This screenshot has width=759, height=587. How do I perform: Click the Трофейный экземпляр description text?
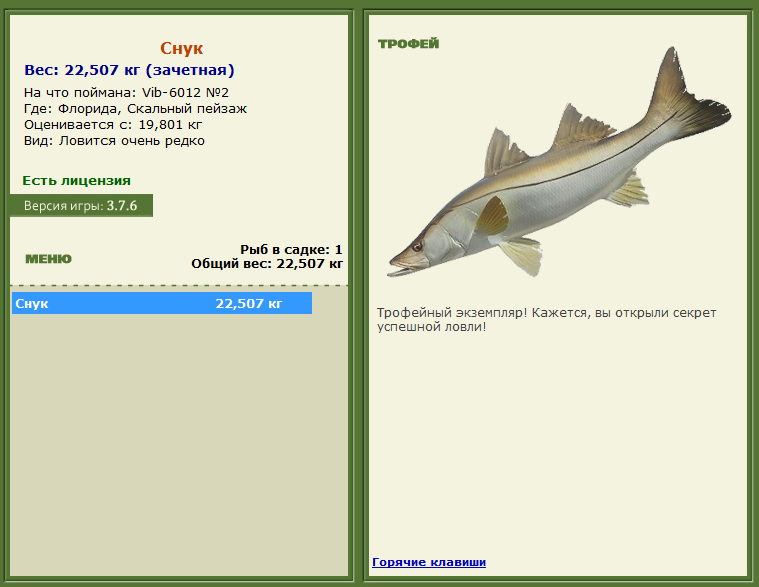click(x=546, y=319)
